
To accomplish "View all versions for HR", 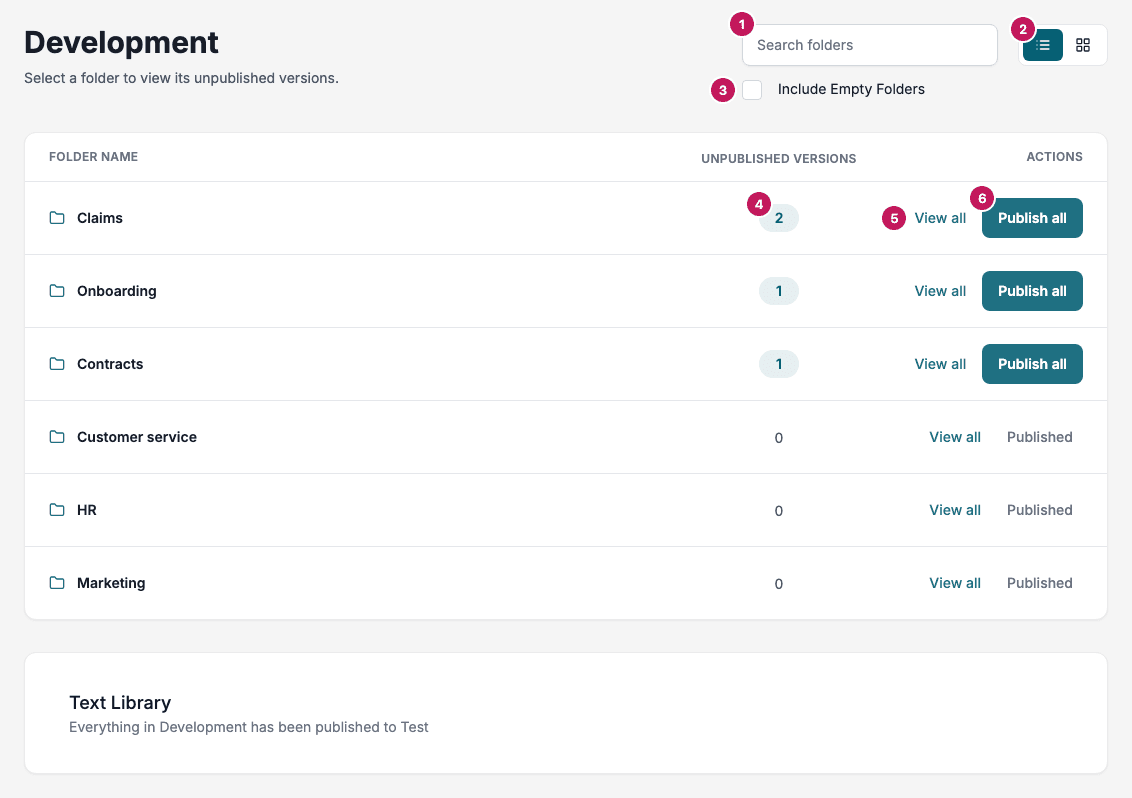I will pos(954,510).
